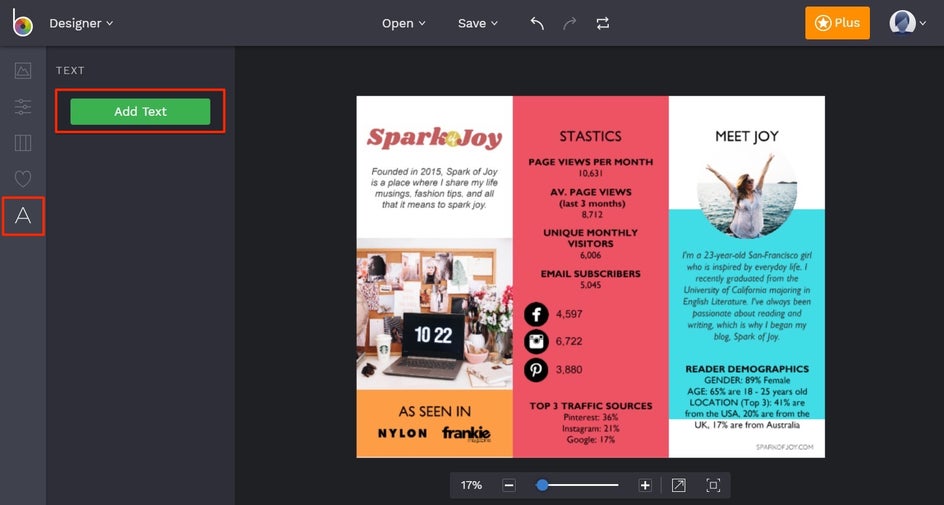Select the Pinterest icon in the design
This screenshot has width=944, height=505.
tap(536, 369)
